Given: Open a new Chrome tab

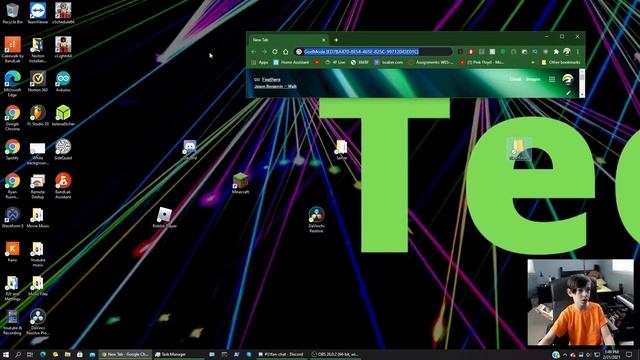Looking at the screenshot, I should pyautogui.click(x=336, y=40).
